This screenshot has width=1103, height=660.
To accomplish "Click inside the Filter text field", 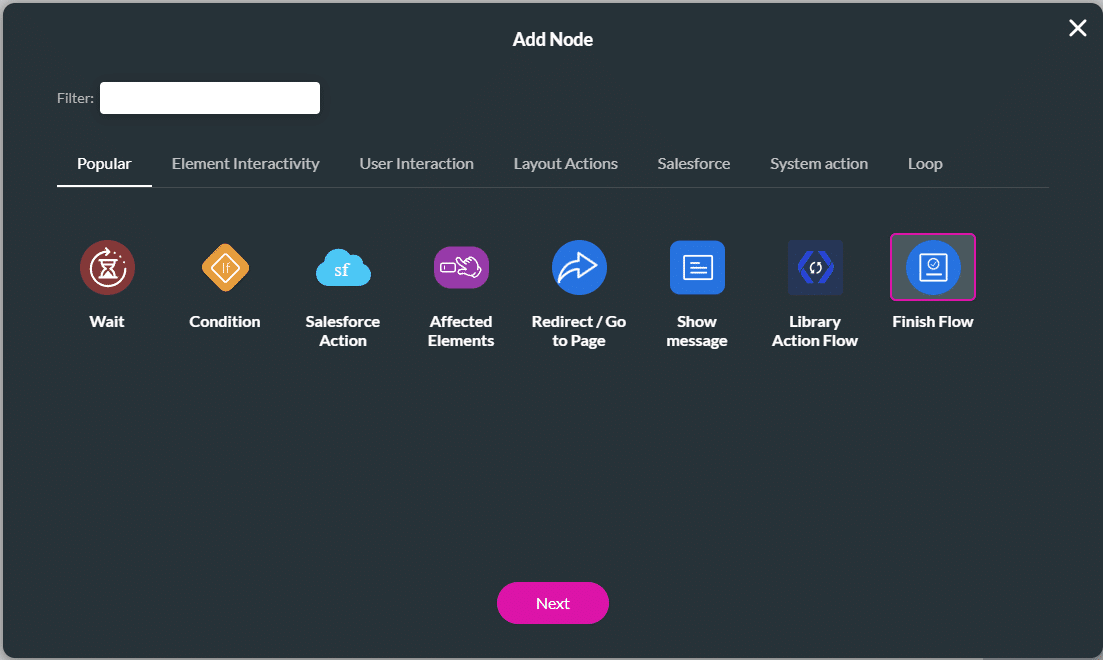I will coord(209,97).
